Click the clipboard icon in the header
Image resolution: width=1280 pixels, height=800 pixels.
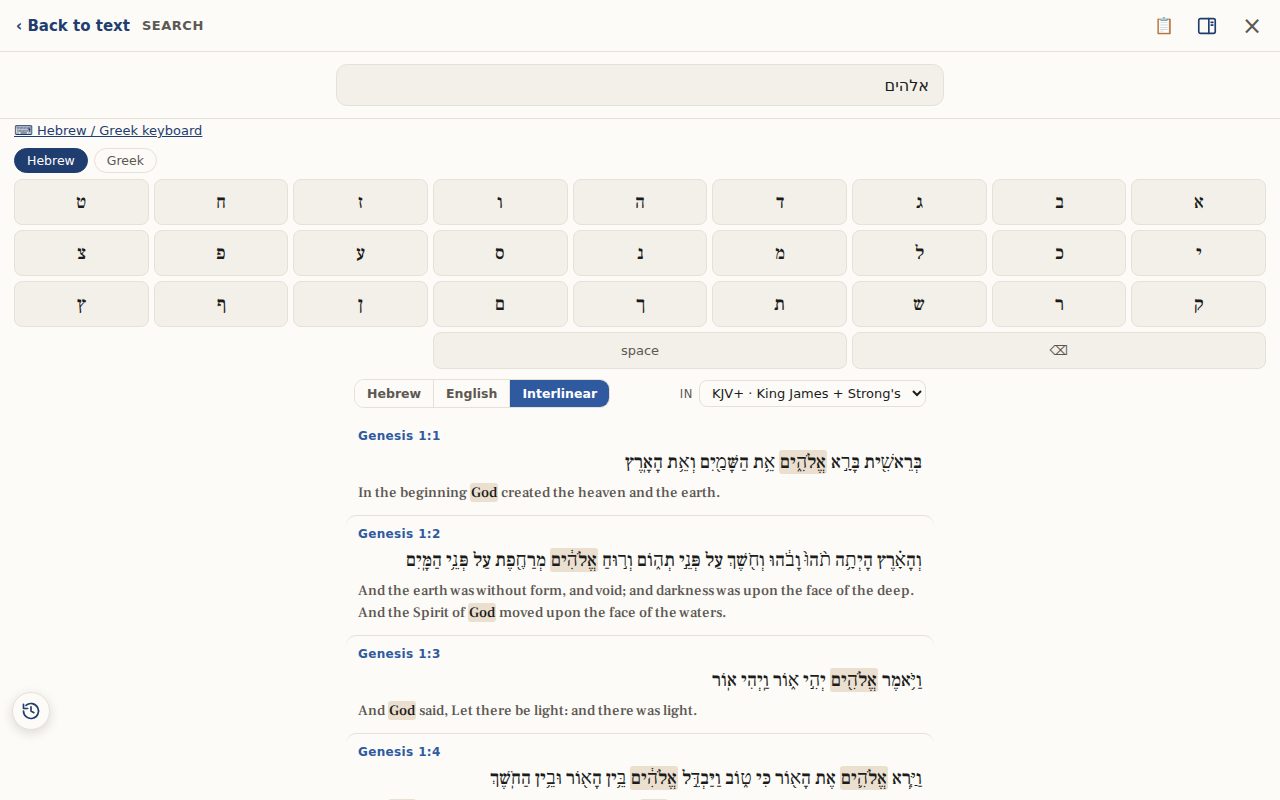(x=1163, y=26)
